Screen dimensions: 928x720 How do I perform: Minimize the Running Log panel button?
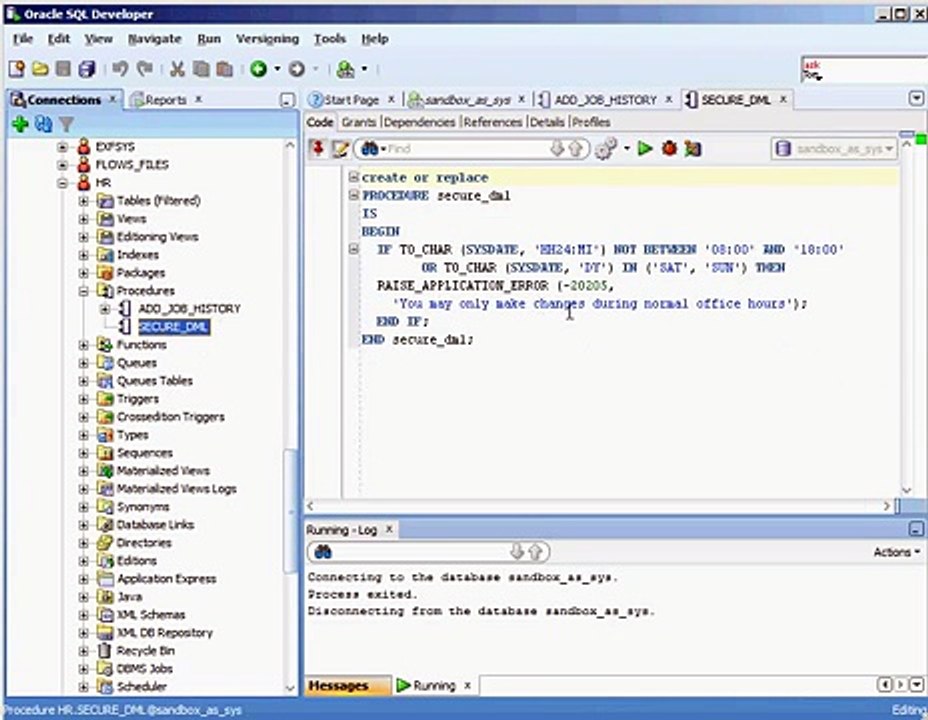(916, 529)
